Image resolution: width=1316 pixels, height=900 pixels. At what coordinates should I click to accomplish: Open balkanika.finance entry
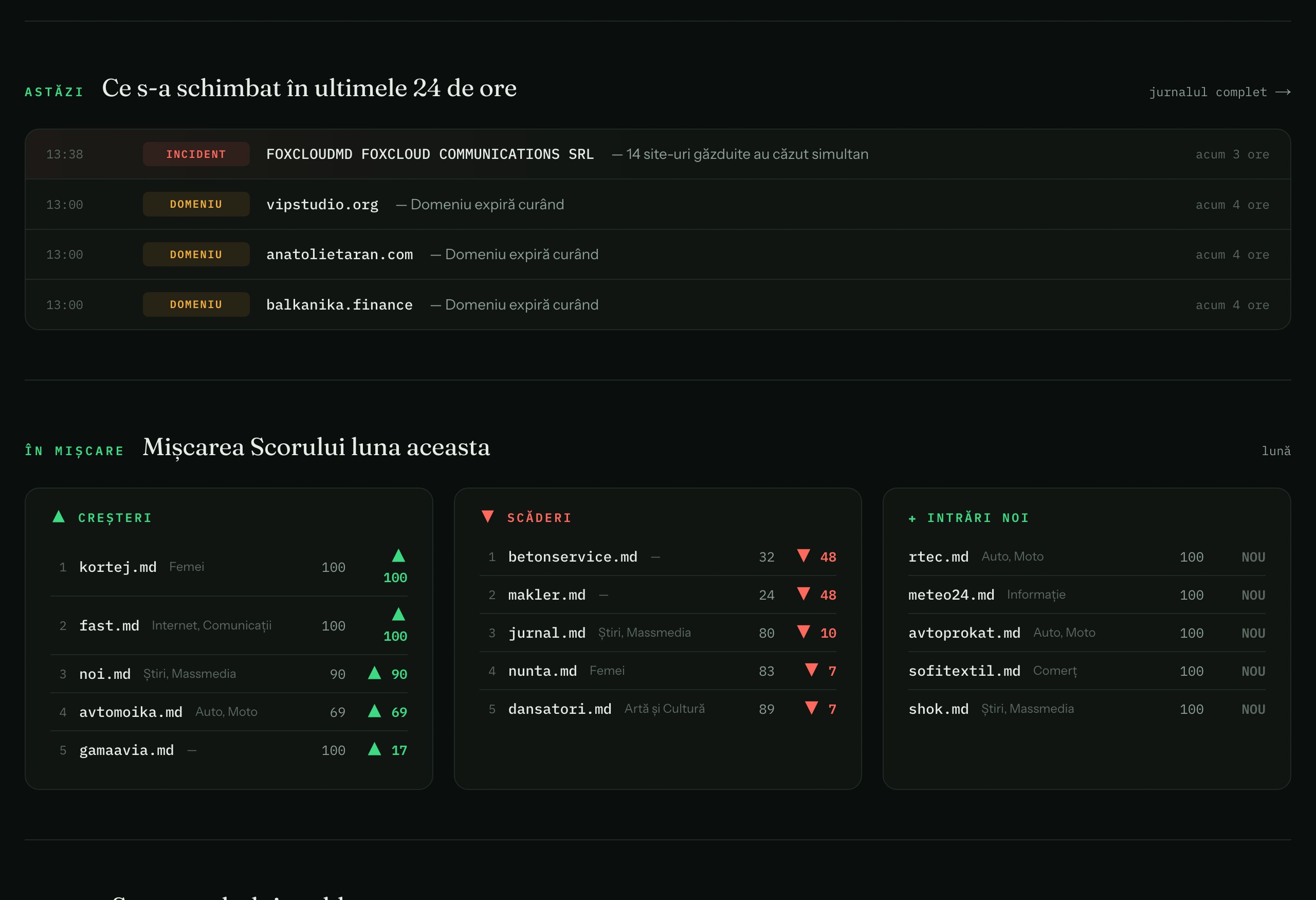[x=339, y=305]
